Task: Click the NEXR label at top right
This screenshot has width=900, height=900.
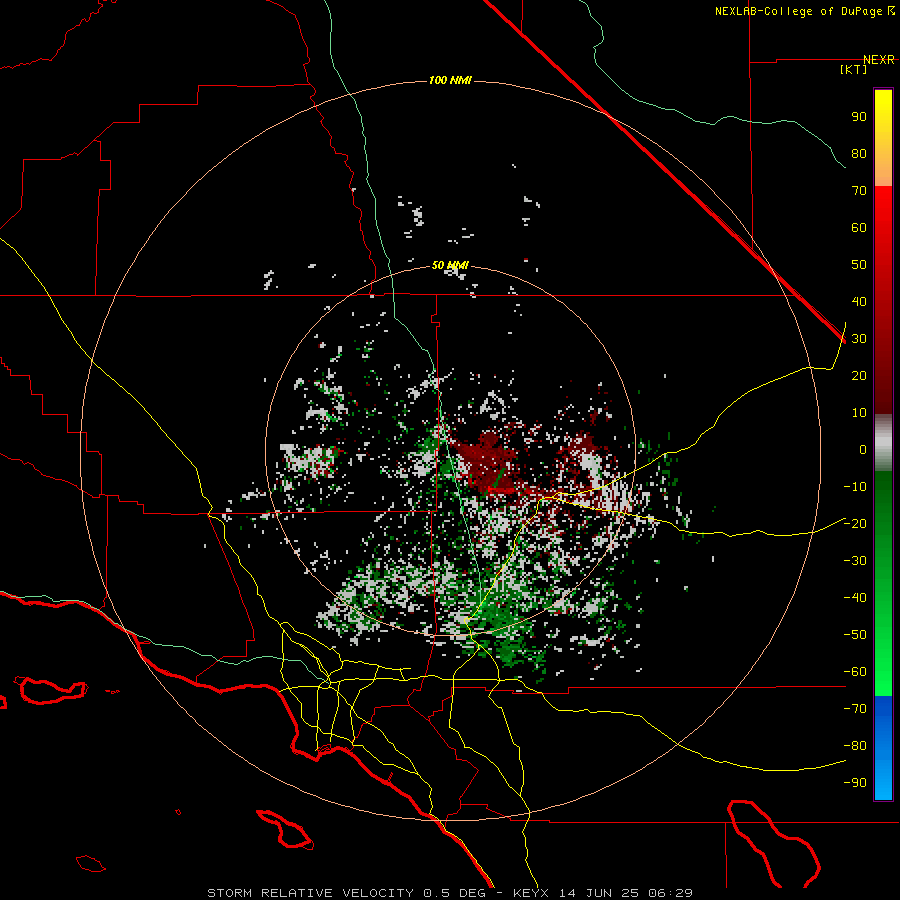Action: [x=879, y=60]
